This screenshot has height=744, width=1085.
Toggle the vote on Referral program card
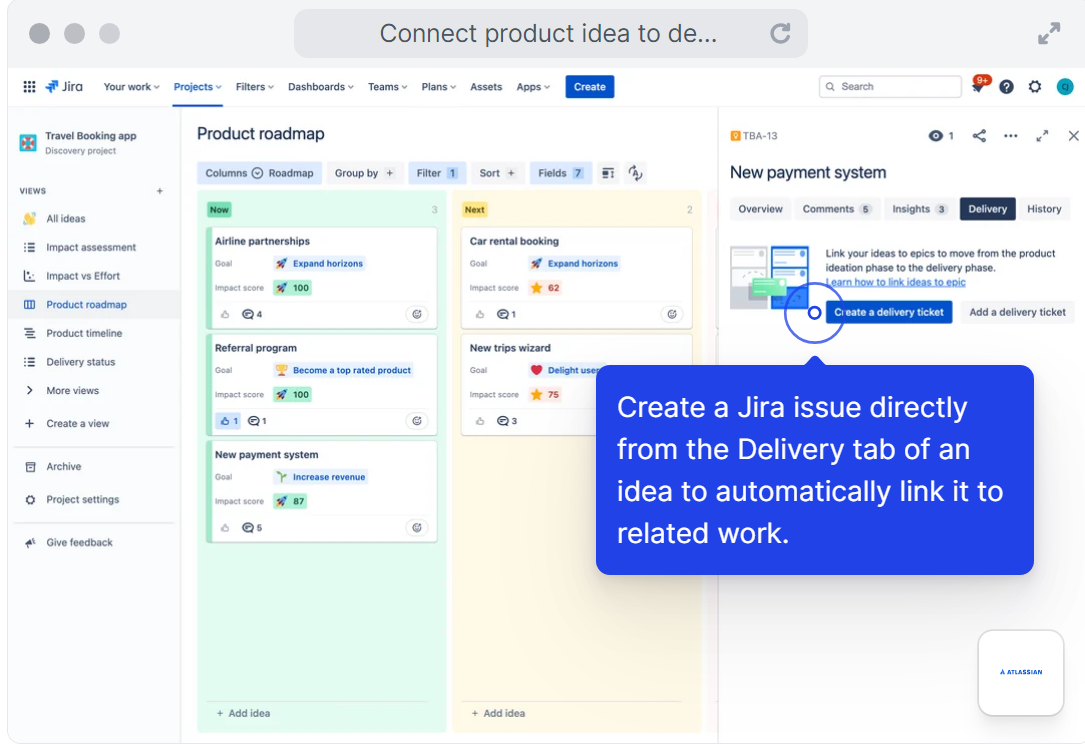pos(228,421)
